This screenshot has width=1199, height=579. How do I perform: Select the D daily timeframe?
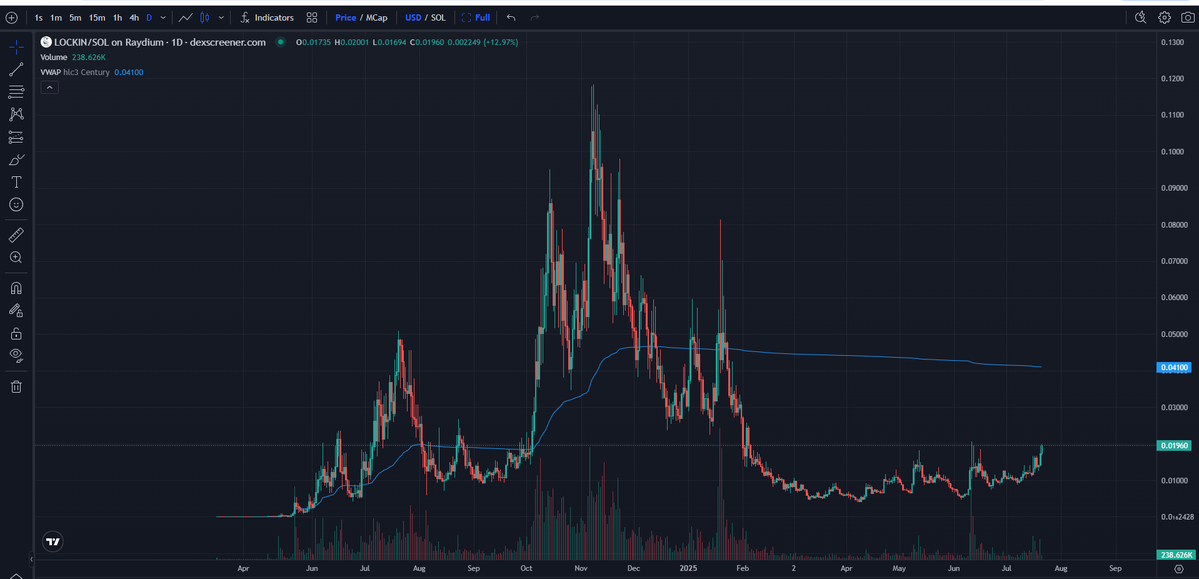[x=149, y=17]
